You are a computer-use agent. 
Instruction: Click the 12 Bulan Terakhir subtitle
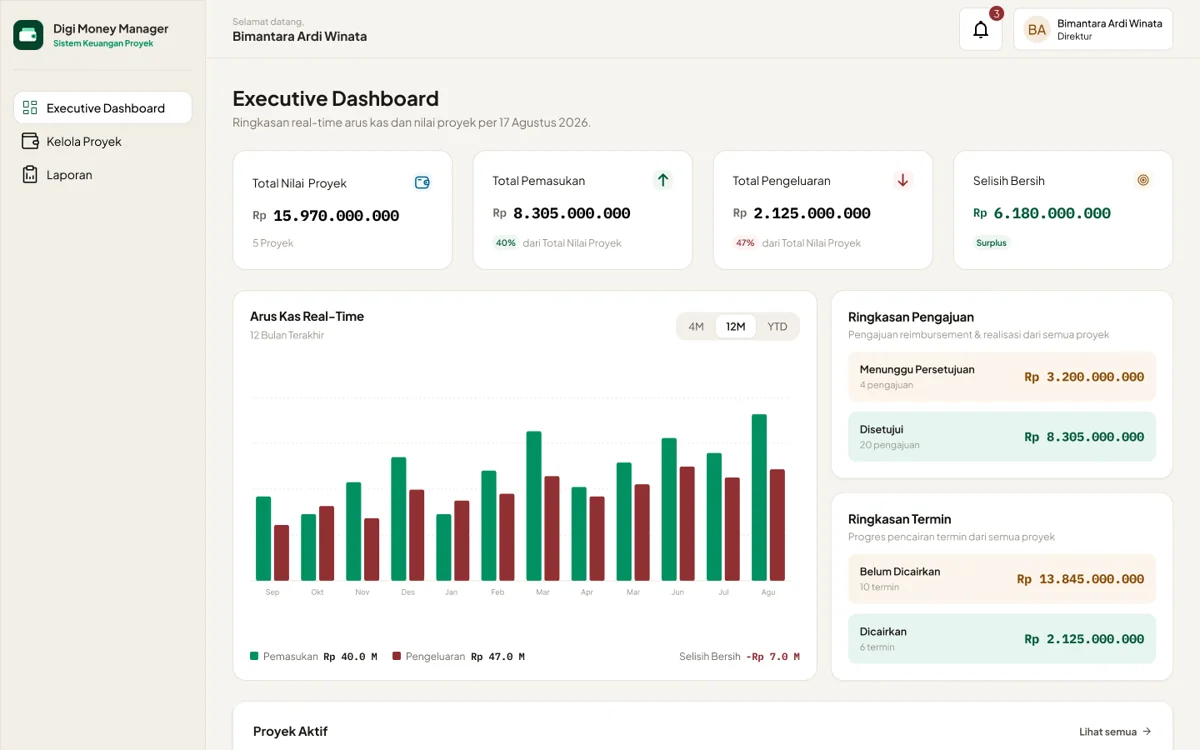coord(287,335)
